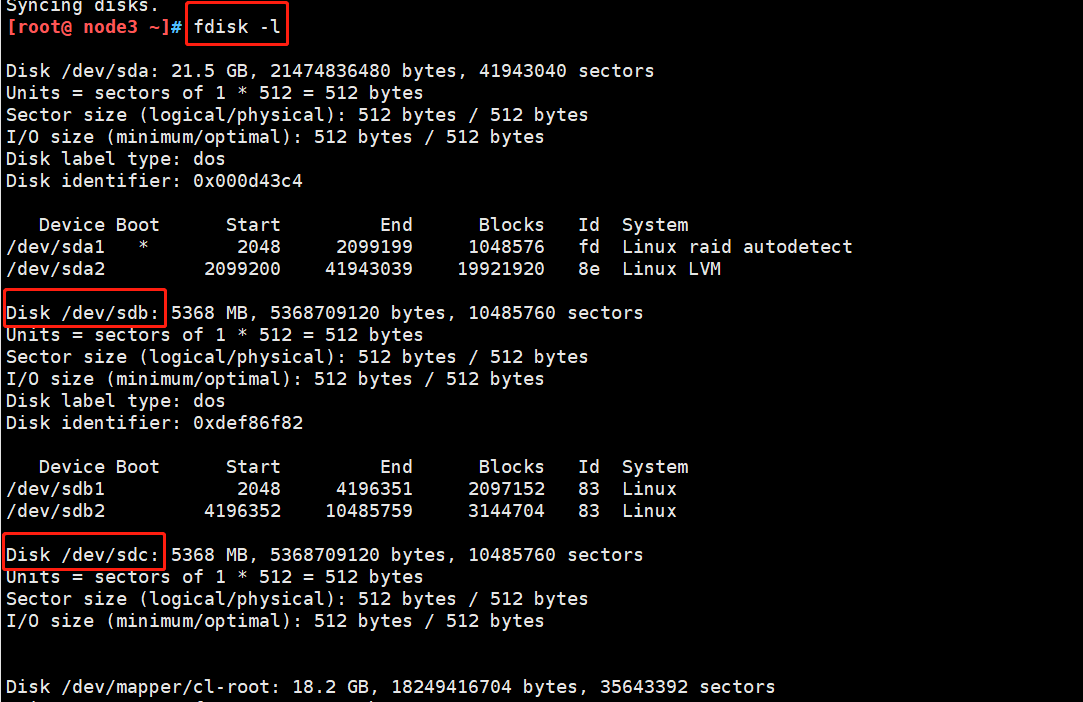Click 'Linux raid autodetect' system type
Viewport: 1083px width, 702px height.
coord(737,247)
